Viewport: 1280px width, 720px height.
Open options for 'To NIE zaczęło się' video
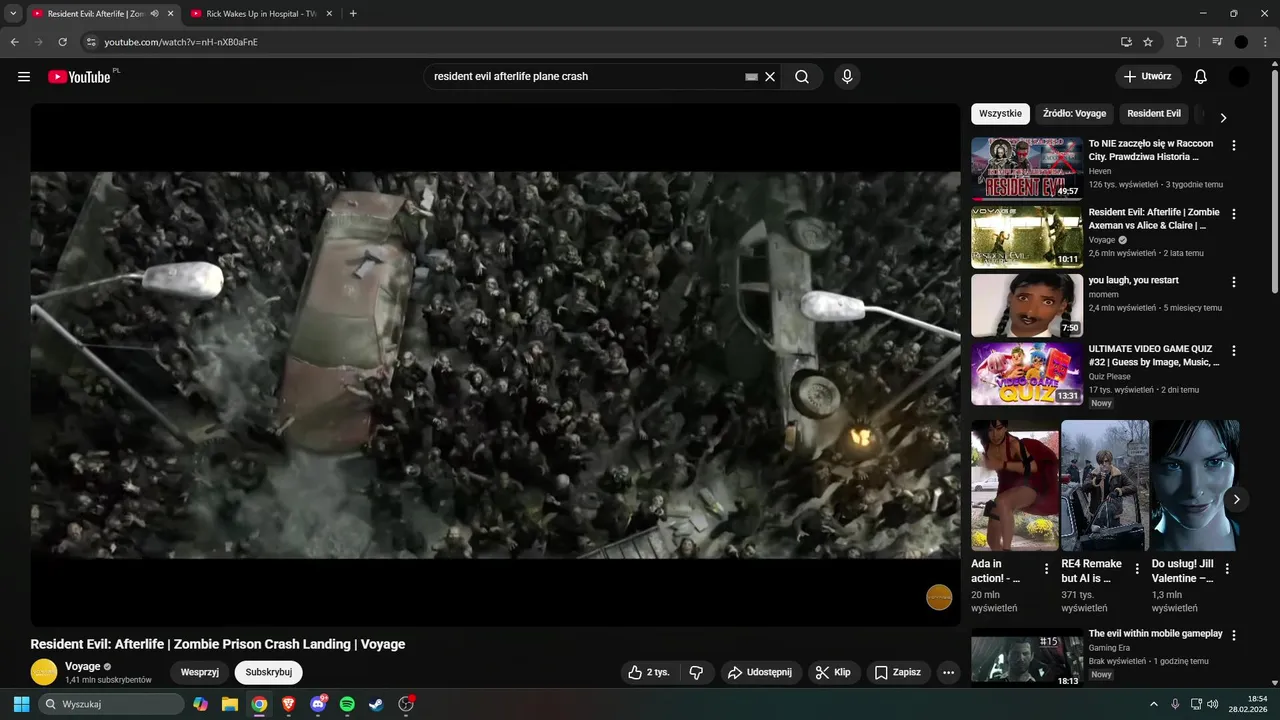tap(1233, 145)
